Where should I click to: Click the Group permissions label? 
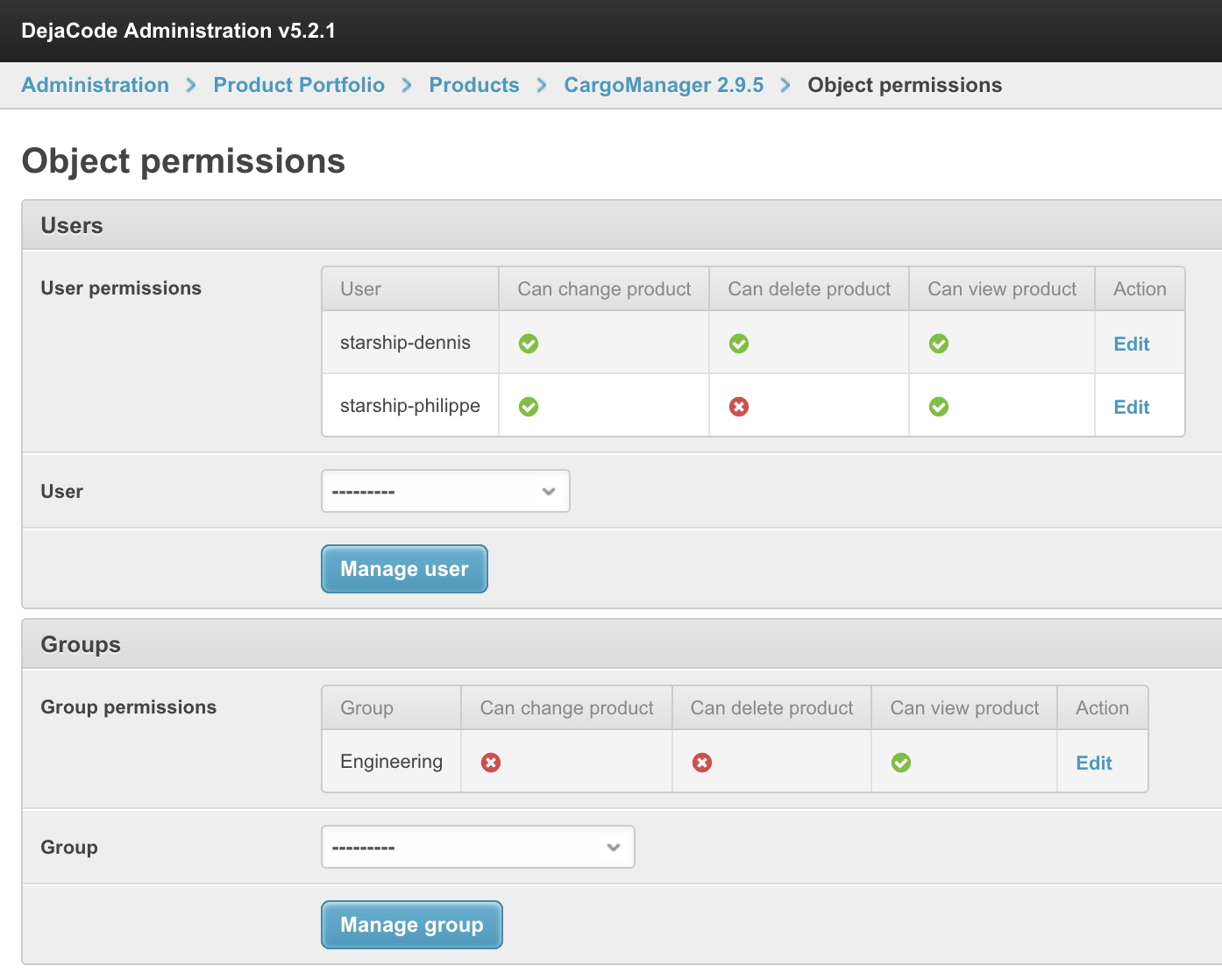(x=128, y=707)
